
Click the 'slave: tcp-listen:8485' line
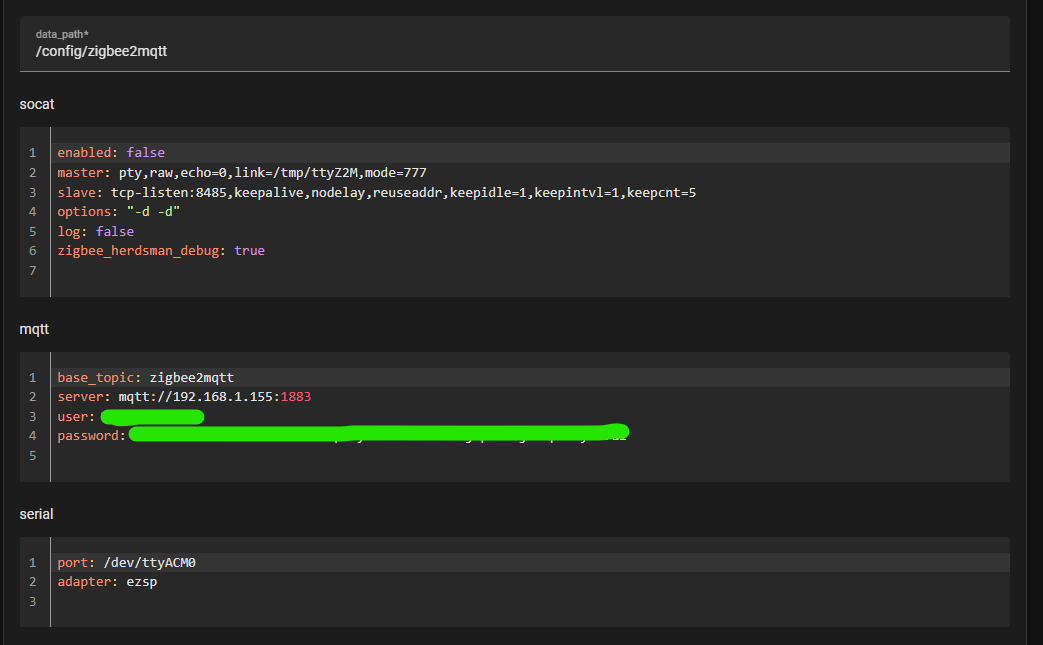tap(376, 193)
